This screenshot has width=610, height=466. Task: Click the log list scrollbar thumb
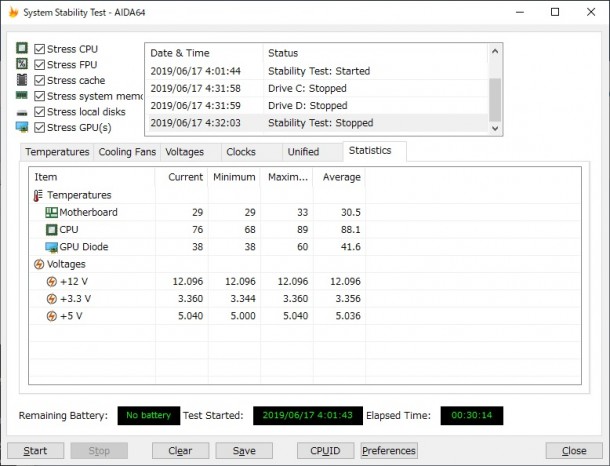(495, 100)
